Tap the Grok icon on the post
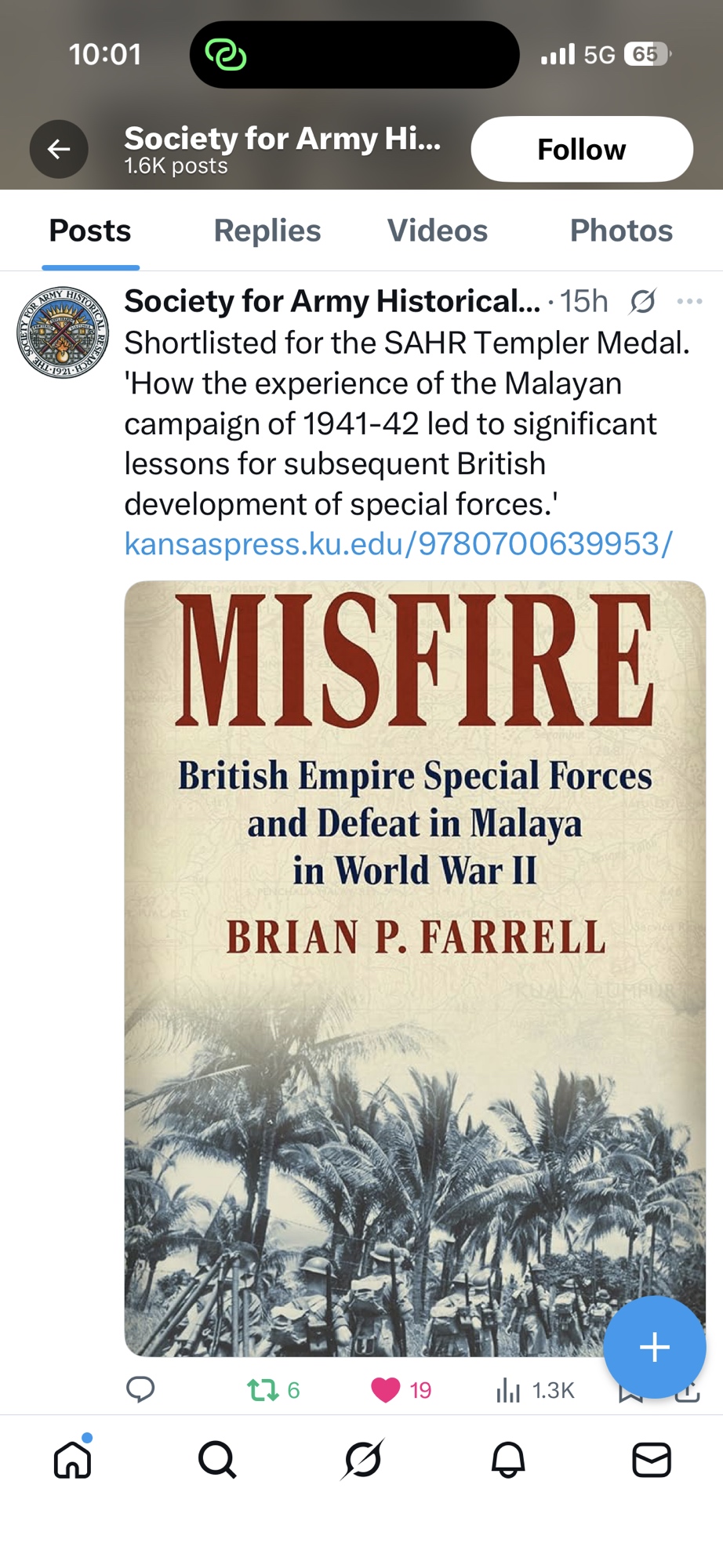This screenshot has height=1568, width=723. [642, 301]
